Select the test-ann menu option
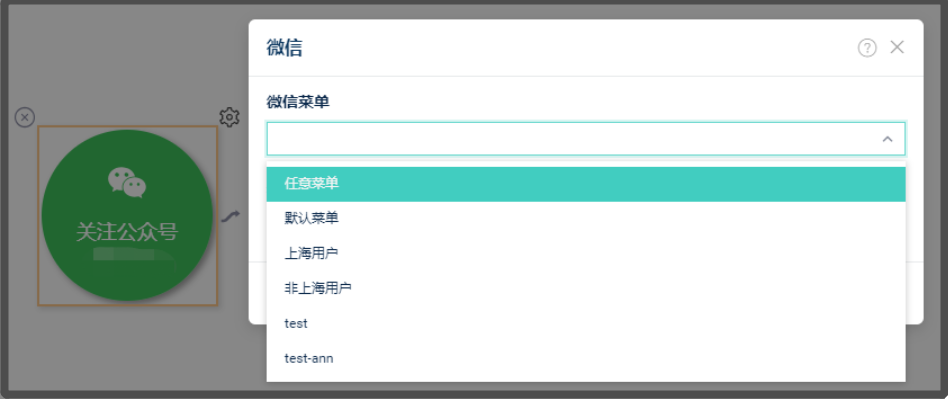The image size is (948, 399). (586, 358)
